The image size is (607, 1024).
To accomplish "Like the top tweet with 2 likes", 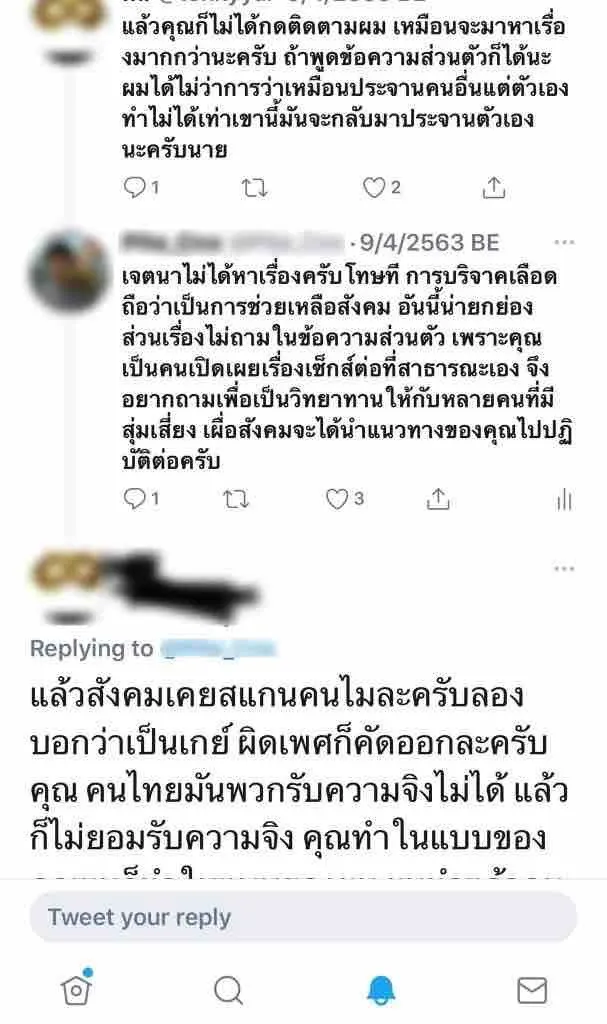I will pyautogui.click(x=382, y=187).
